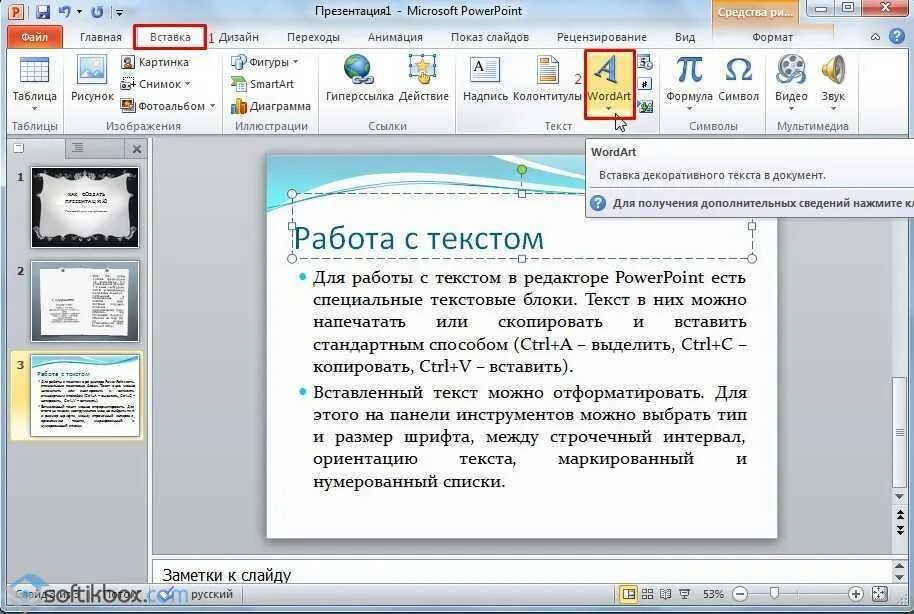Open Формула equation dropdown
This screenshot has height=614, width=914.
689,108
